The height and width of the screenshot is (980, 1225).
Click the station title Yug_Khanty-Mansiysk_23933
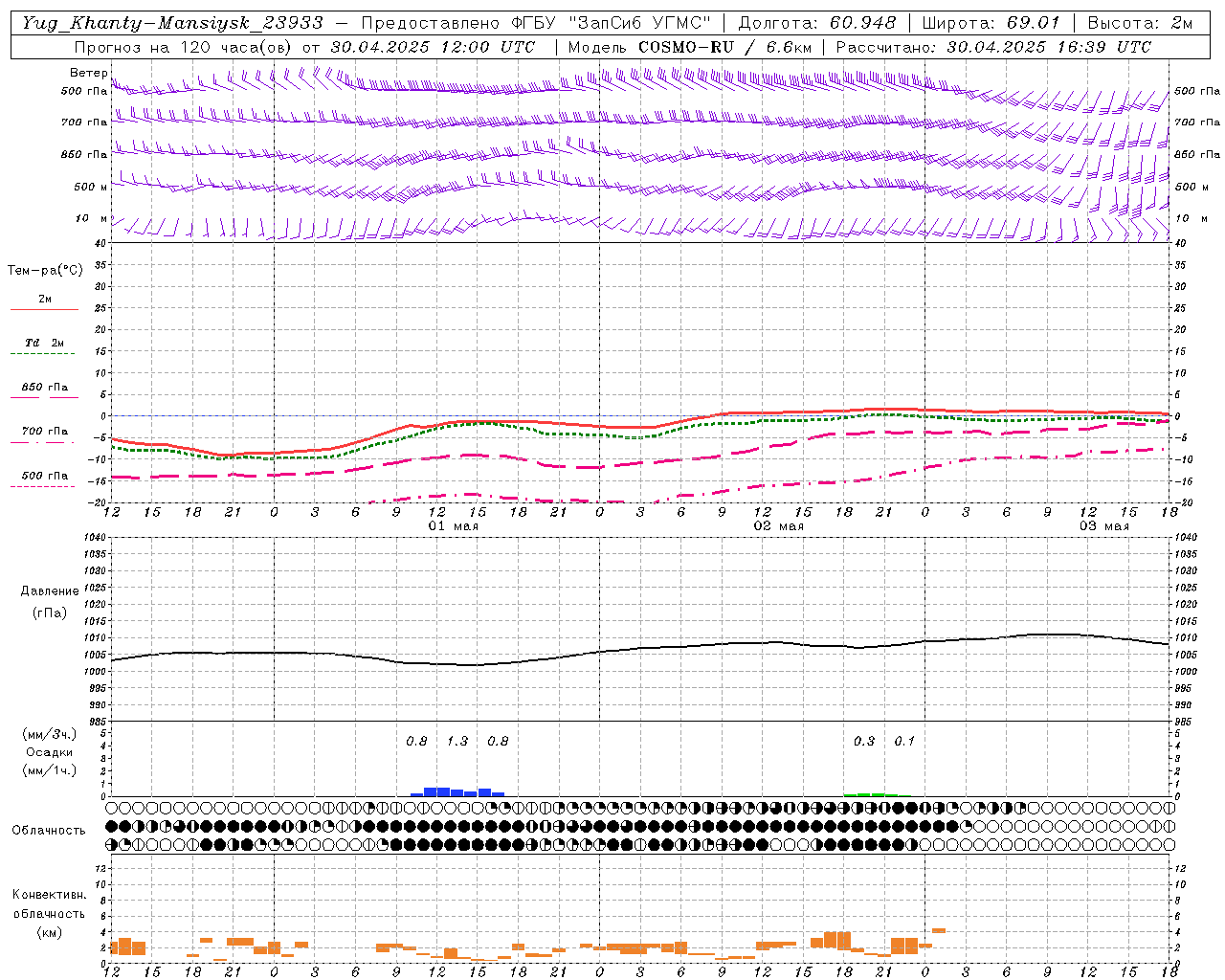(x=172, y=23)
